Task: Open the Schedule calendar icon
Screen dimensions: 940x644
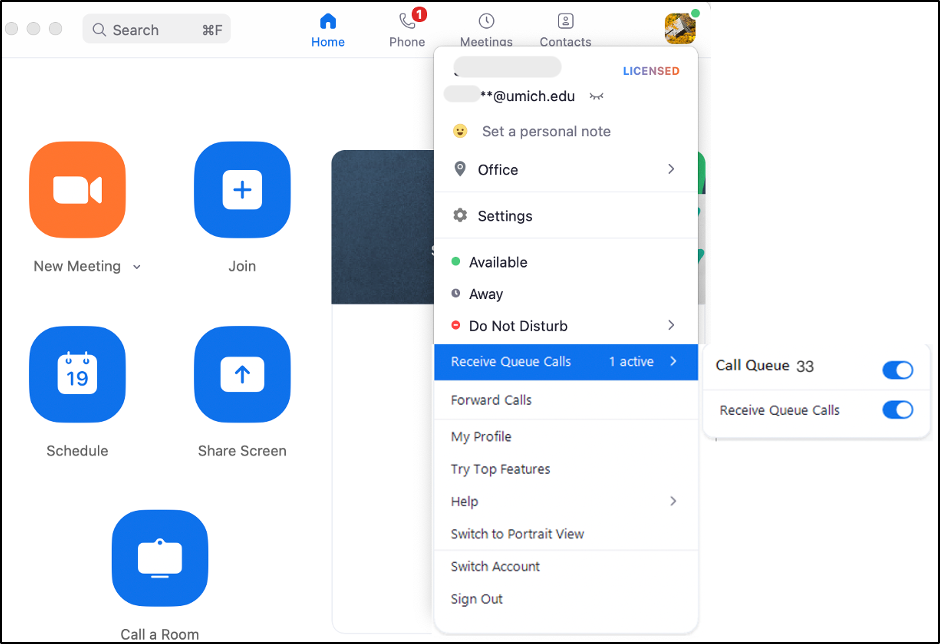Action: (x=77, y=374)
